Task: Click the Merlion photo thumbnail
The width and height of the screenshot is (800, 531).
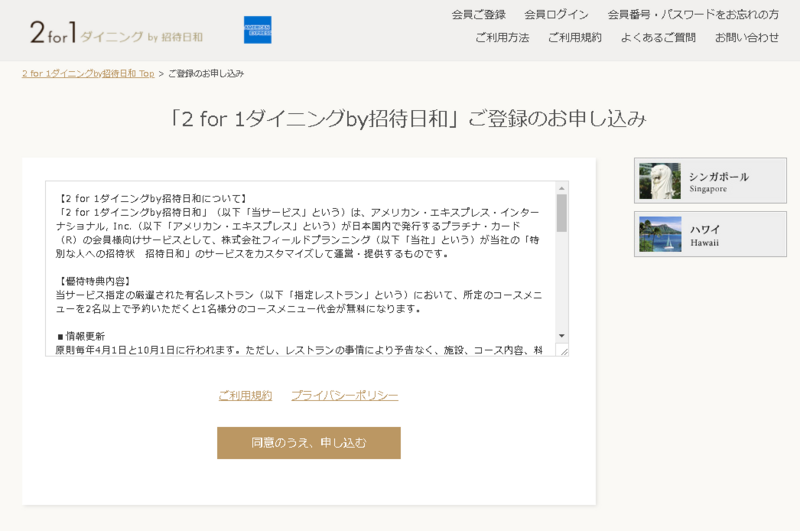Action: tap(660, 181)
